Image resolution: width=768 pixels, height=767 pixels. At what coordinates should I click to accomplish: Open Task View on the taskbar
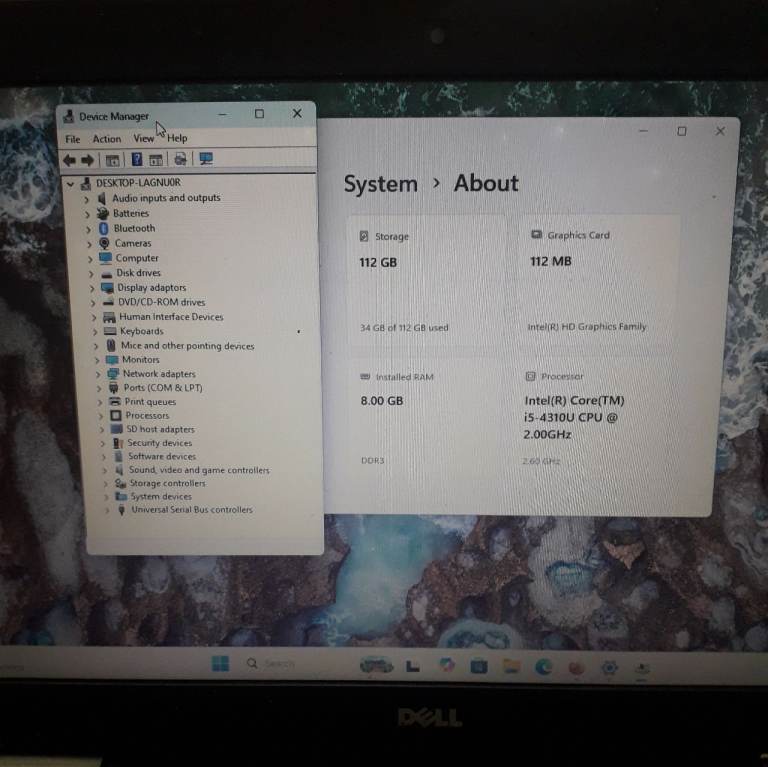(x=412, y=666)
